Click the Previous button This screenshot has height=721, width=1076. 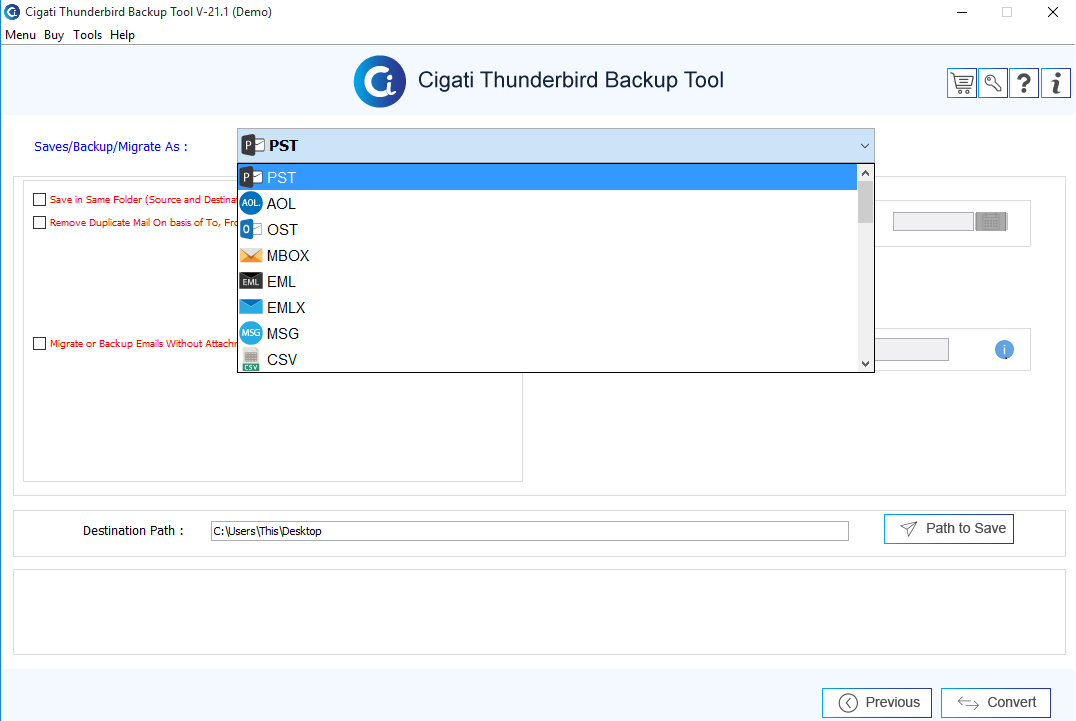point(877,702)
